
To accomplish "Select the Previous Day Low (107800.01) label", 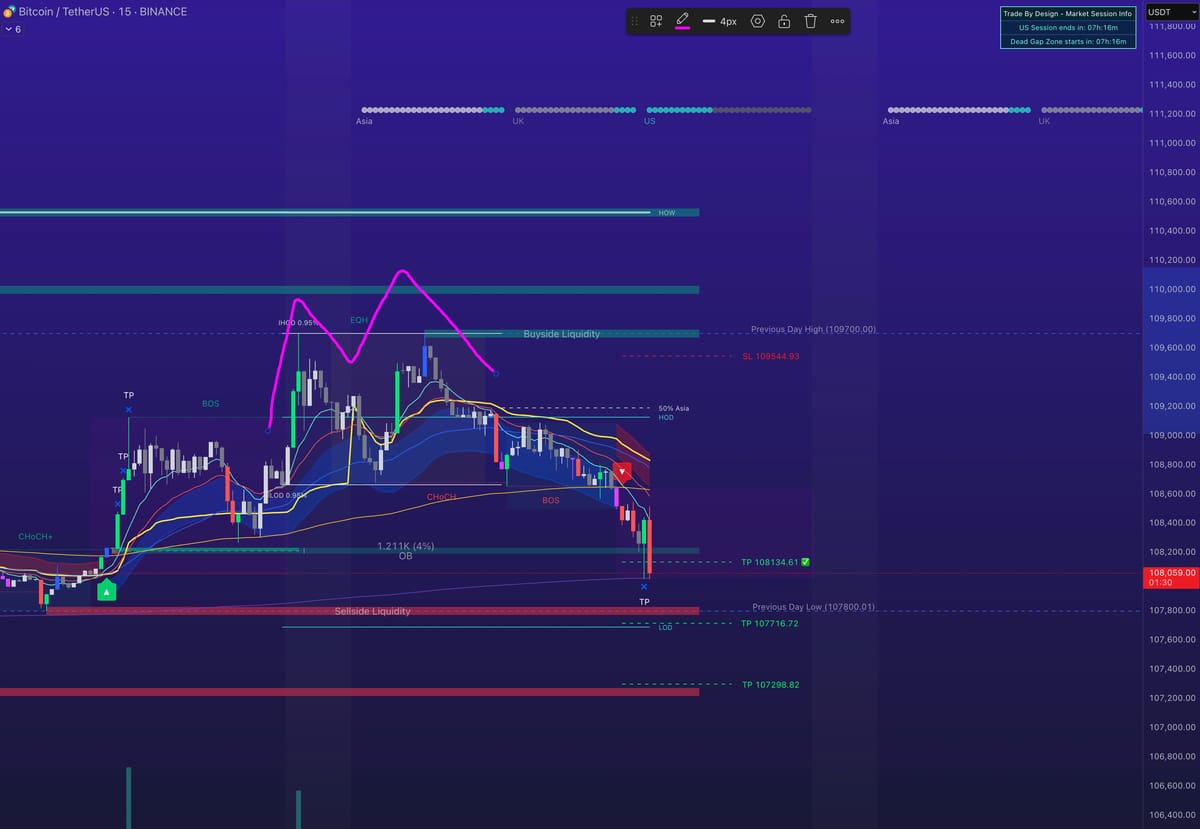I will [x=813, y=607].
